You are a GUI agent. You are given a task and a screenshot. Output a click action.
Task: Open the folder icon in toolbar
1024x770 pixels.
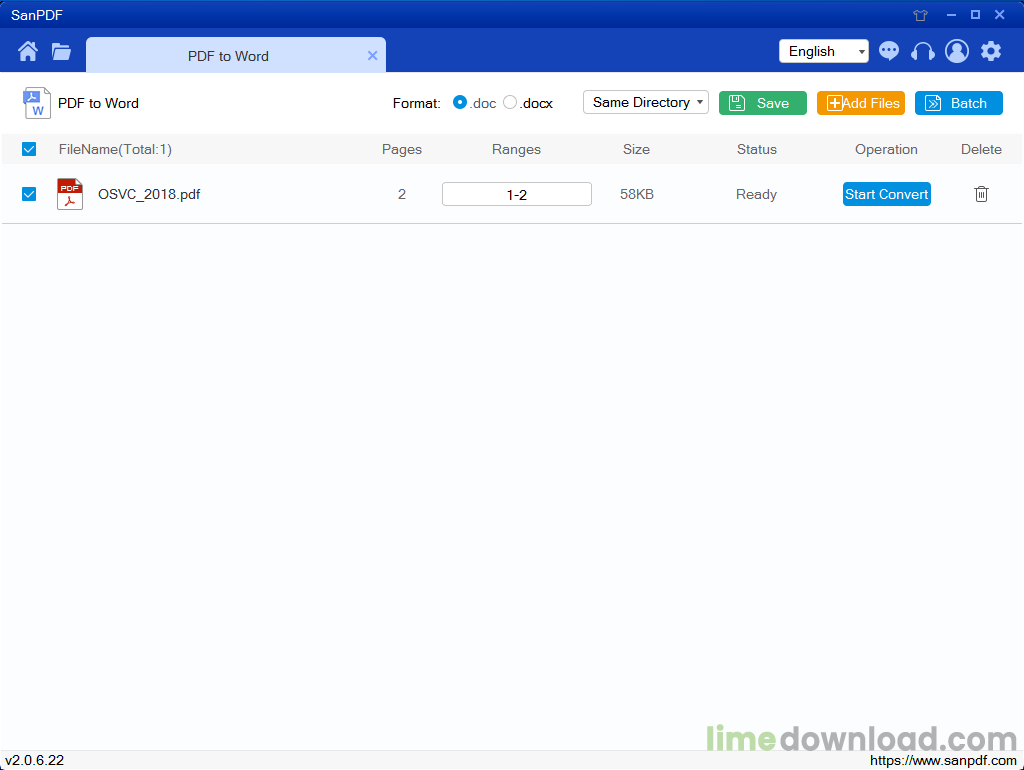61,52
